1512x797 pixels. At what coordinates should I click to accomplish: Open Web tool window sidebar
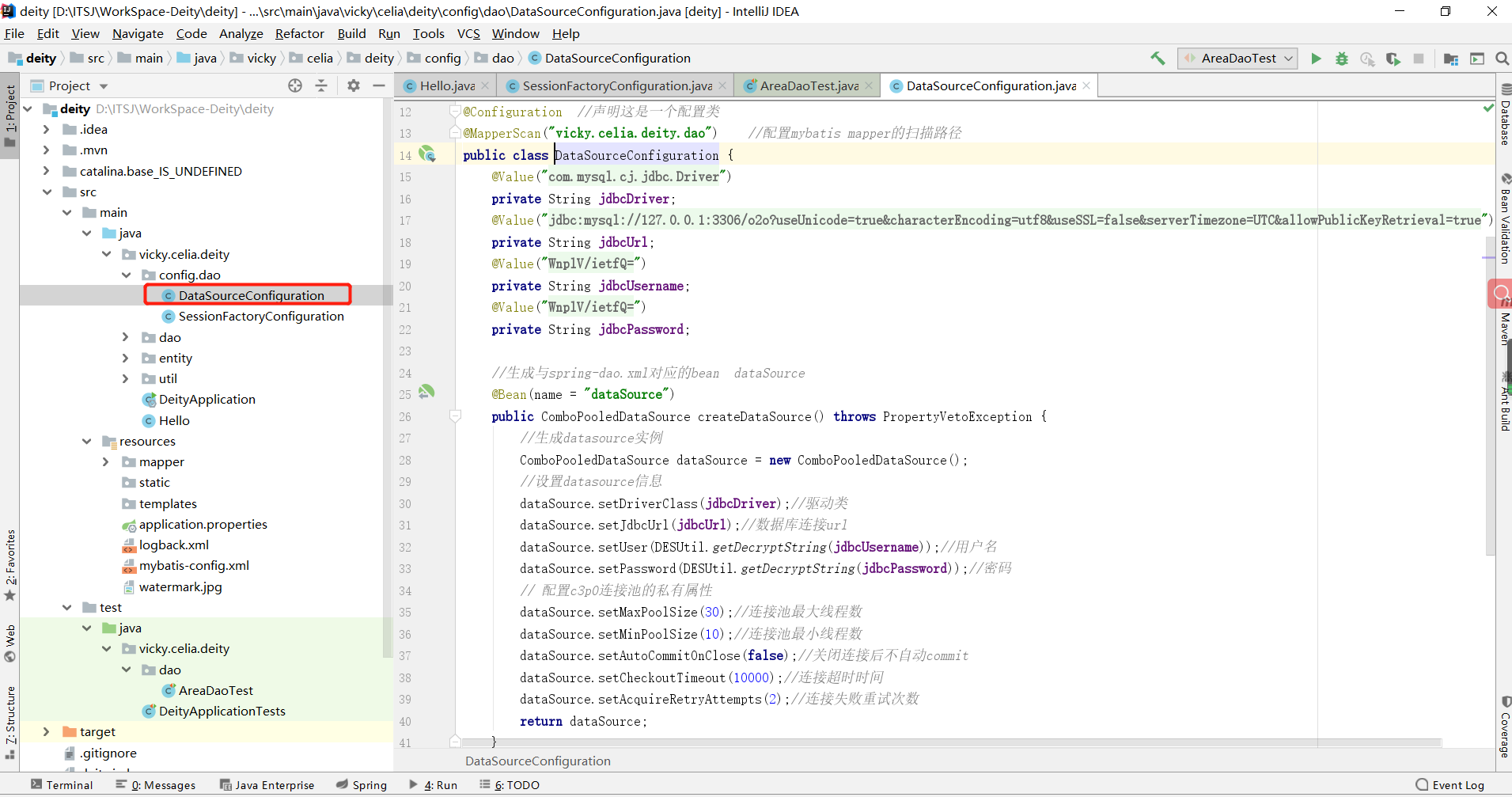click(10, 643)
